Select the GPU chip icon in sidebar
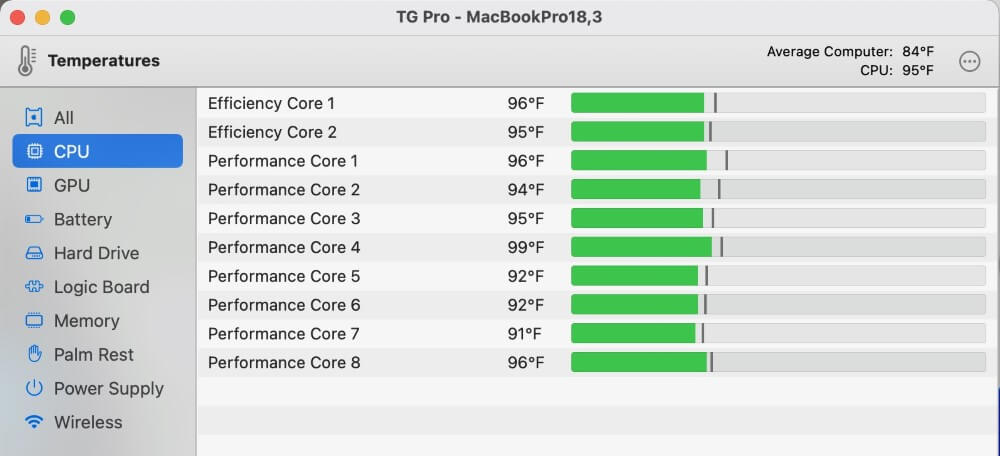This screenshot has width=1000, height=456. point(34,186)
